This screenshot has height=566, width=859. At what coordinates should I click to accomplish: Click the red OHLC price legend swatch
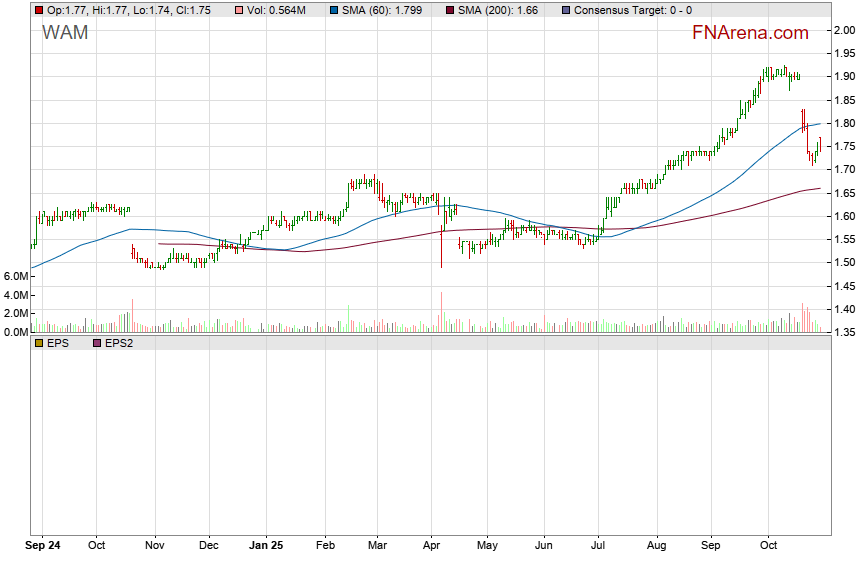[39, 10]
